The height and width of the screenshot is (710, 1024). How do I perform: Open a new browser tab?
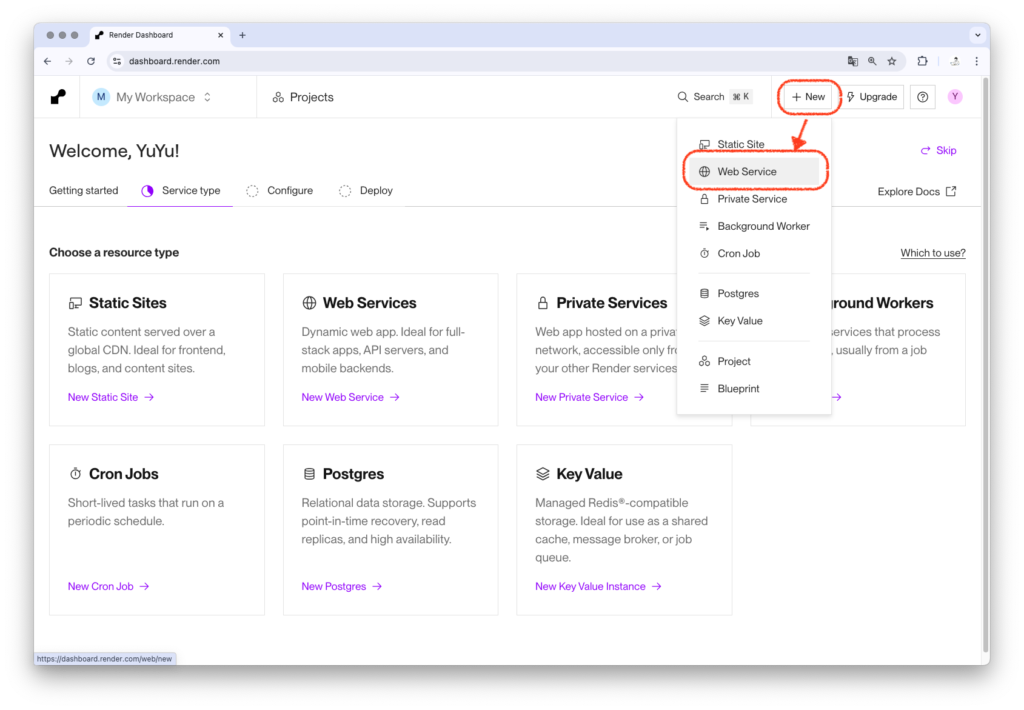tap(242, 35)
